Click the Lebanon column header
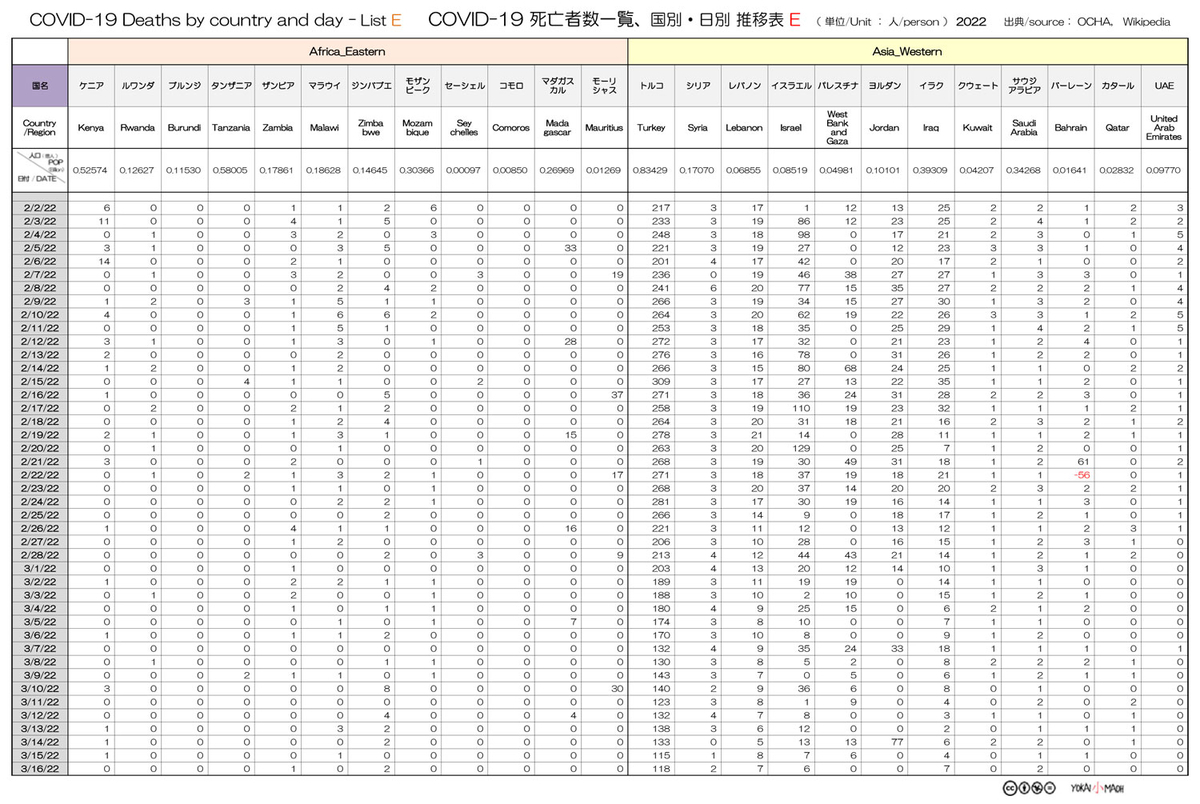The image size is (1200, 804). pos(744,128)
